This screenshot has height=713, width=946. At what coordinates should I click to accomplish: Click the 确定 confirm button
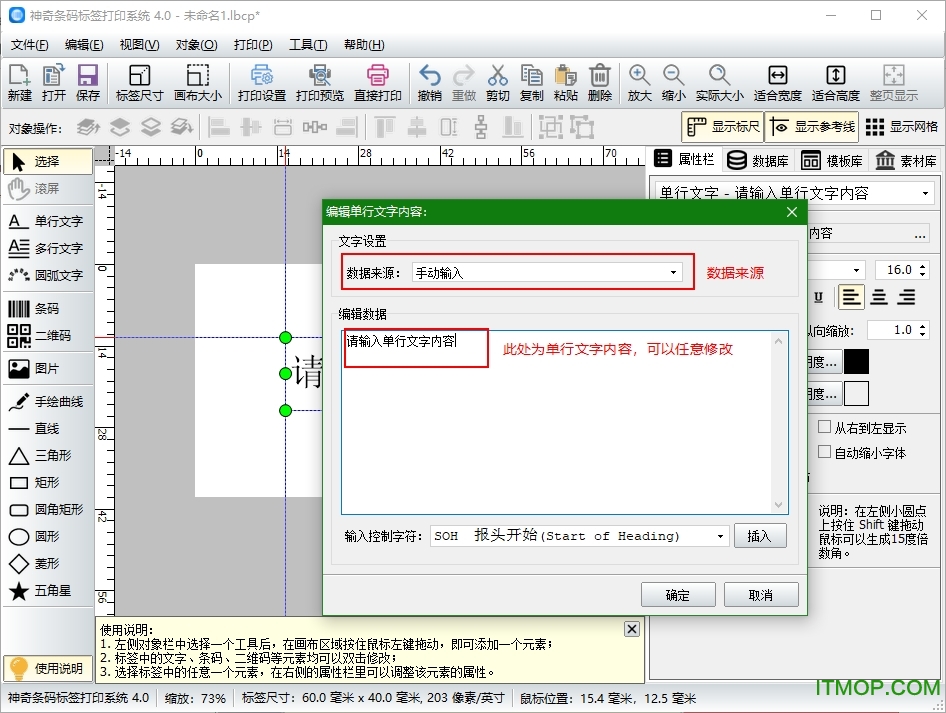pos(678,594)
